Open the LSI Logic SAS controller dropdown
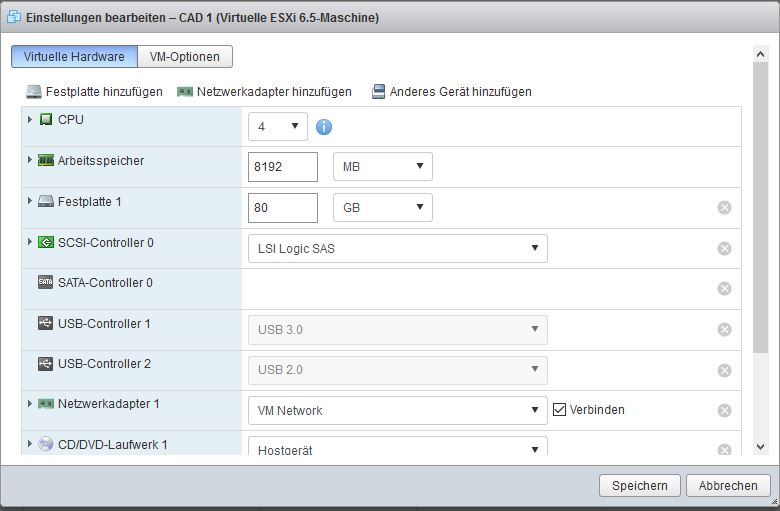Viewport: 780px width, 511px height. tap(397, 249)
